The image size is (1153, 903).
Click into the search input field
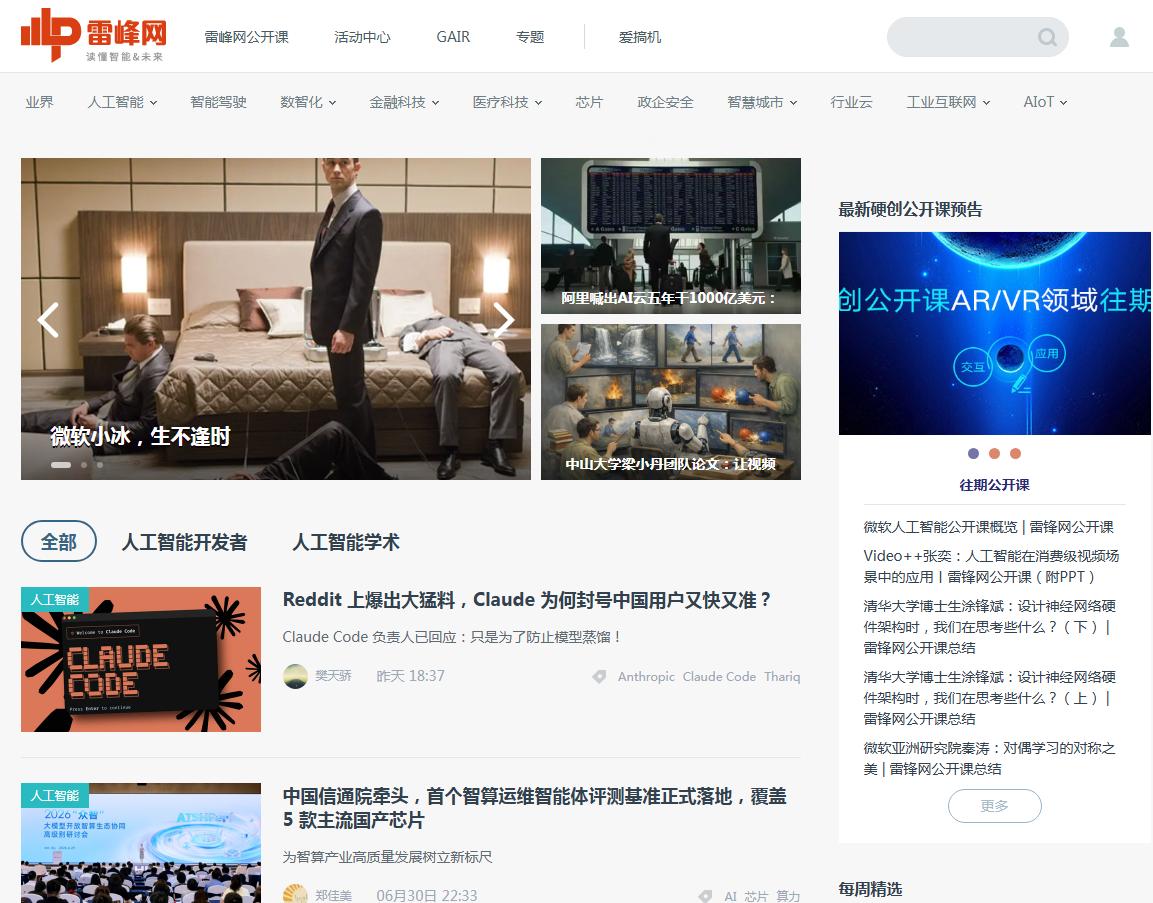coord(963,37)
